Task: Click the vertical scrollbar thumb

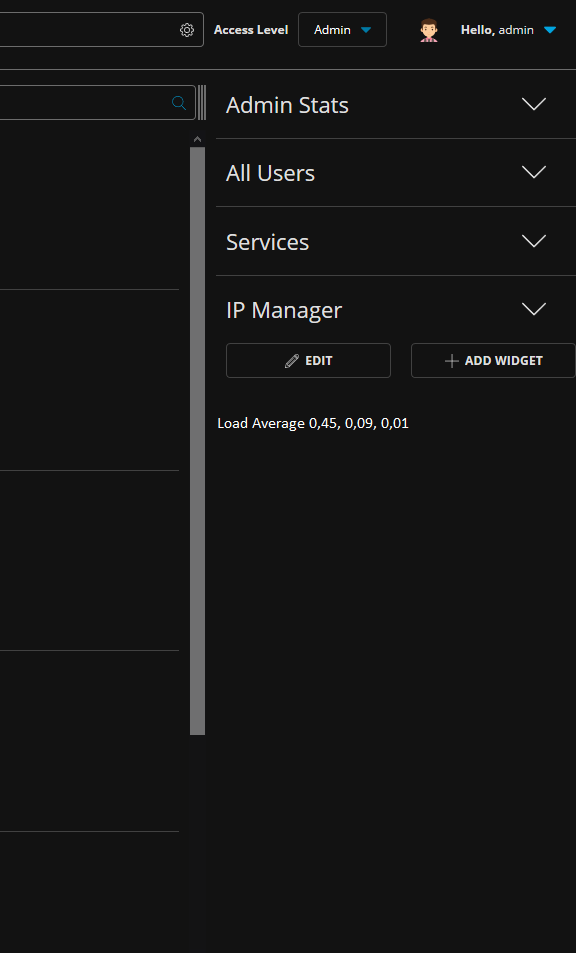Action: point(197,441)
